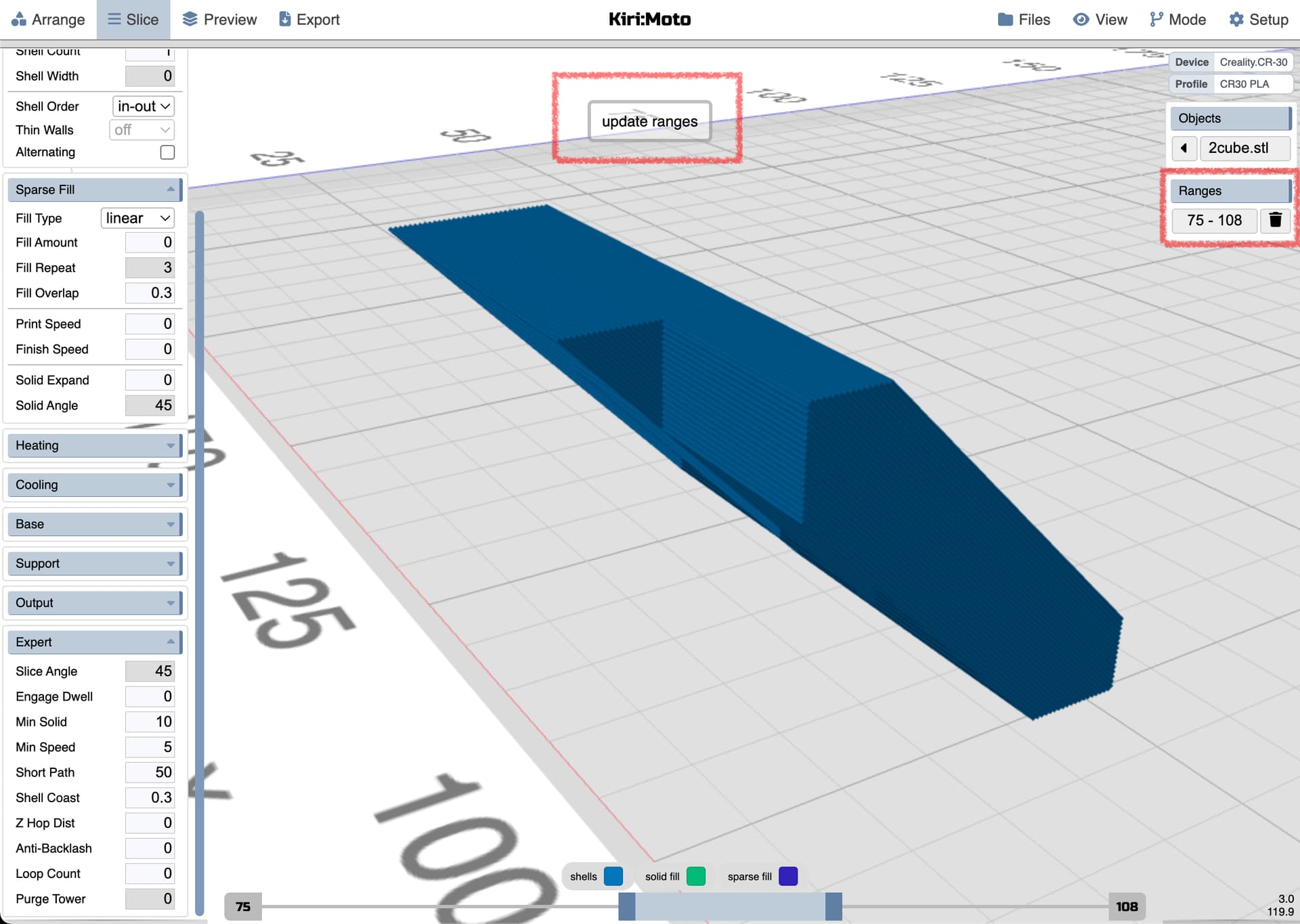Click the update ranges button
The image size is (1300, 924).
[x=649, y=121]
